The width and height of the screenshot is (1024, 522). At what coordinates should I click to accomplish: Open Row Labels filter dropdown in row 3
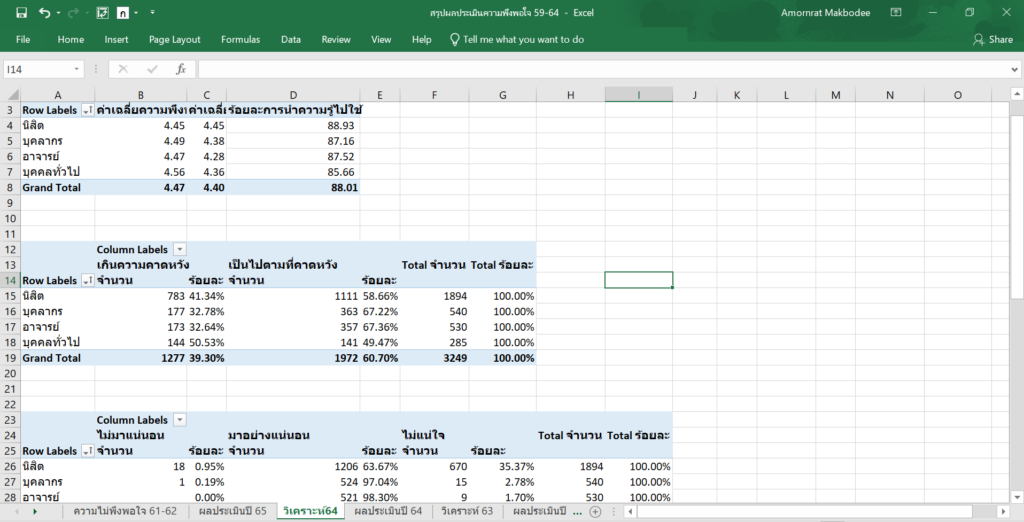tap(87, 110)
